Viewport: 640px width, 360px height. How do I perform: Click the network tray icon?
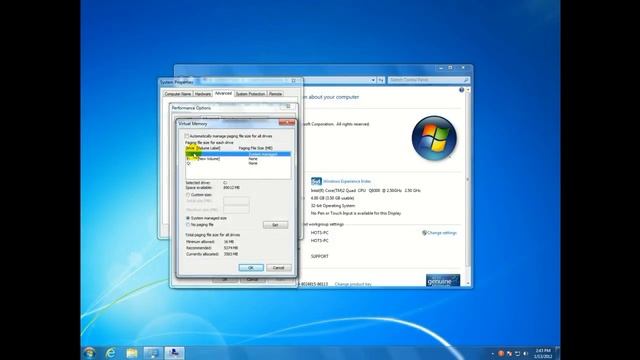click(x=517, y=353)
